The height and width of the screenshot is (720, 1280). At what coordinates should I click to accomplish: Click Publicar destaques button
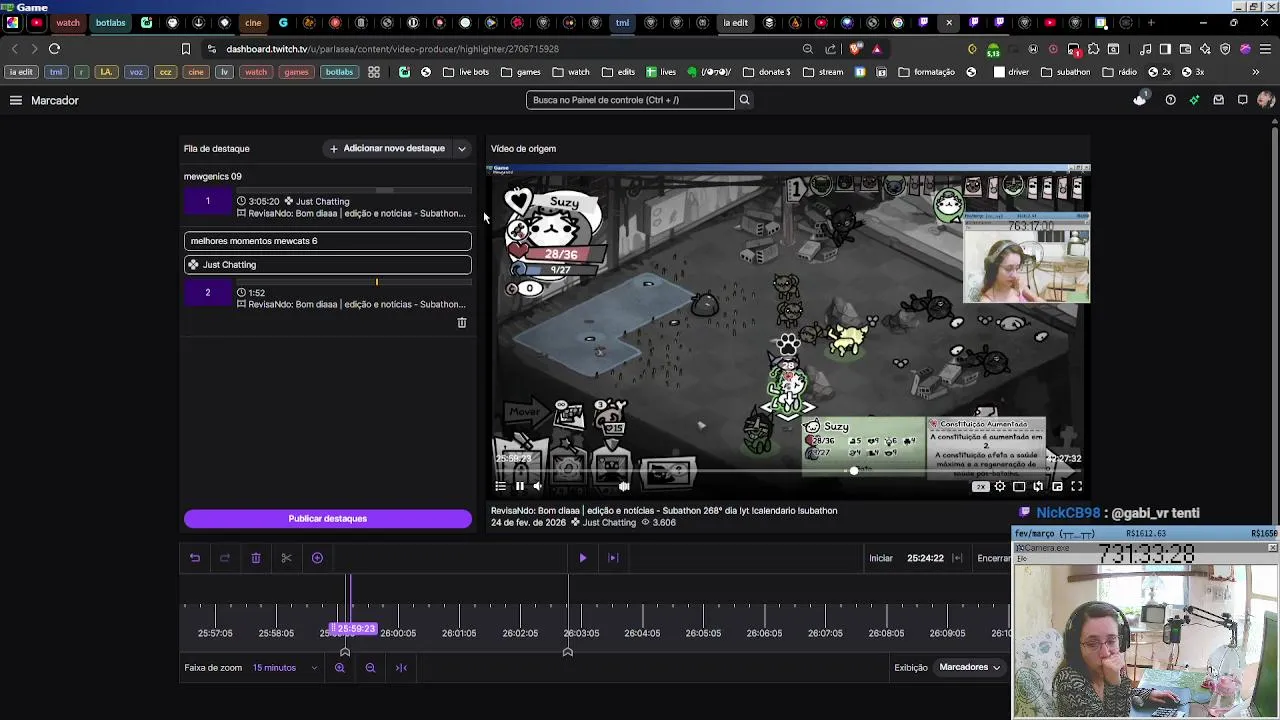coord(328,519)
